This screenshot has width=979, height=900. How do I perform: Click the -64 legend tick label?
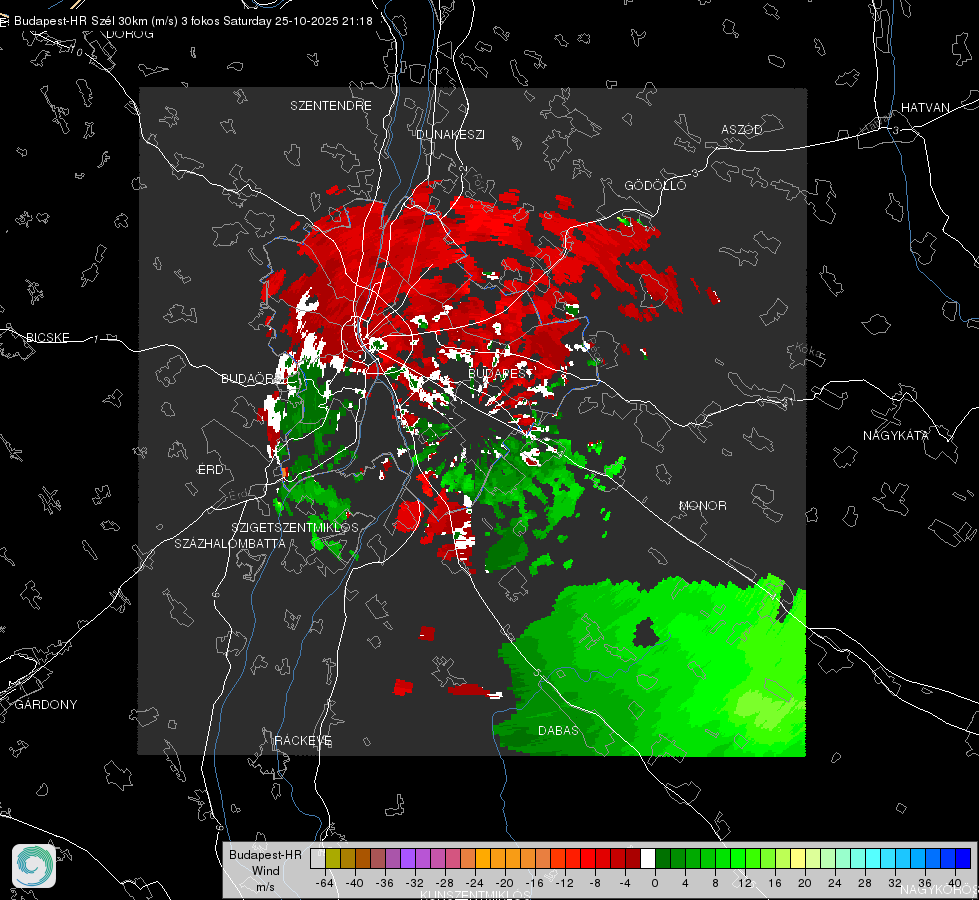pyautogui.click(x=324, y=883)
